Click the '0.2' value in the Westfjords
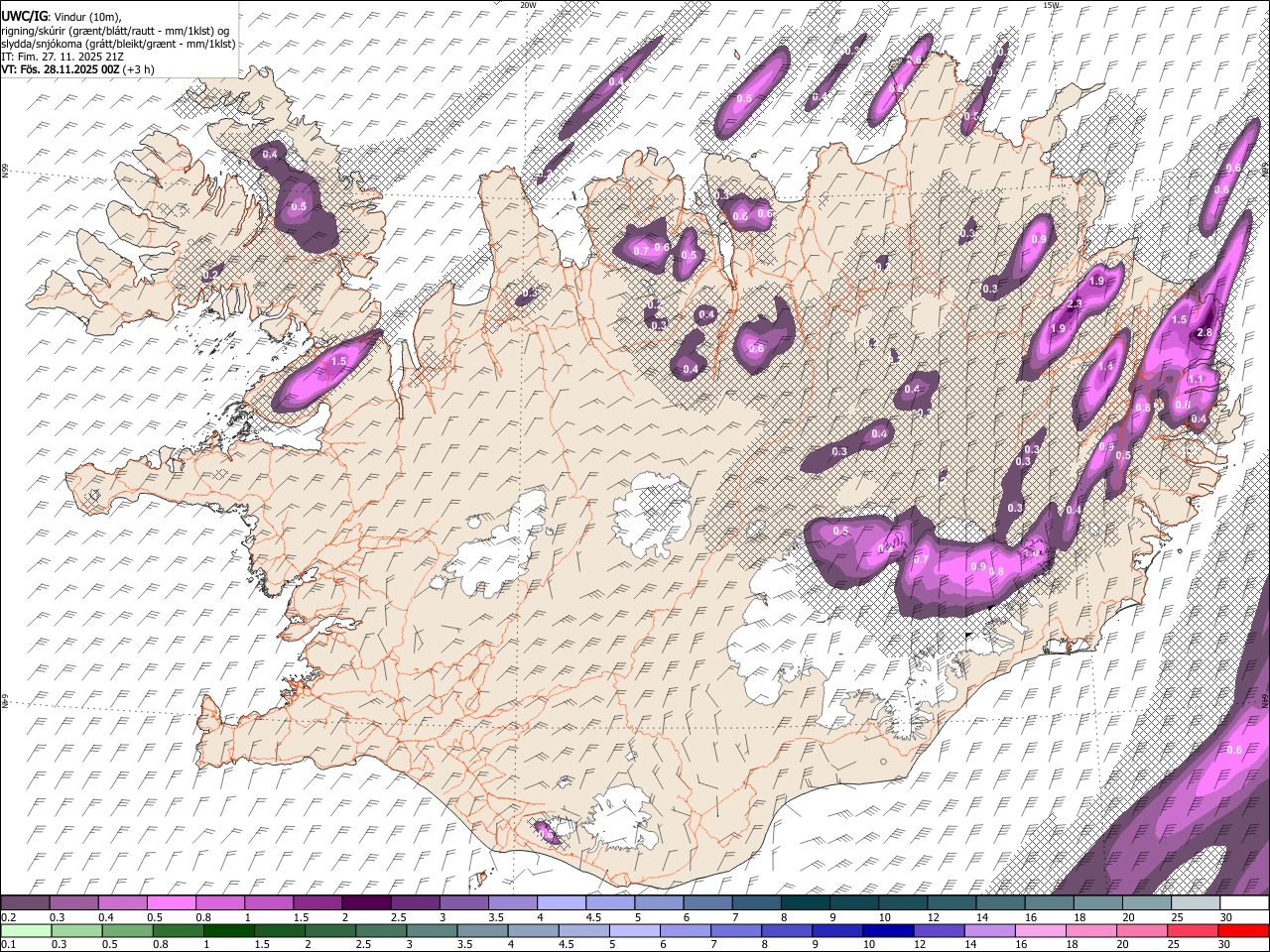This screenshot has width=1270, height=952. click(210, 275)
